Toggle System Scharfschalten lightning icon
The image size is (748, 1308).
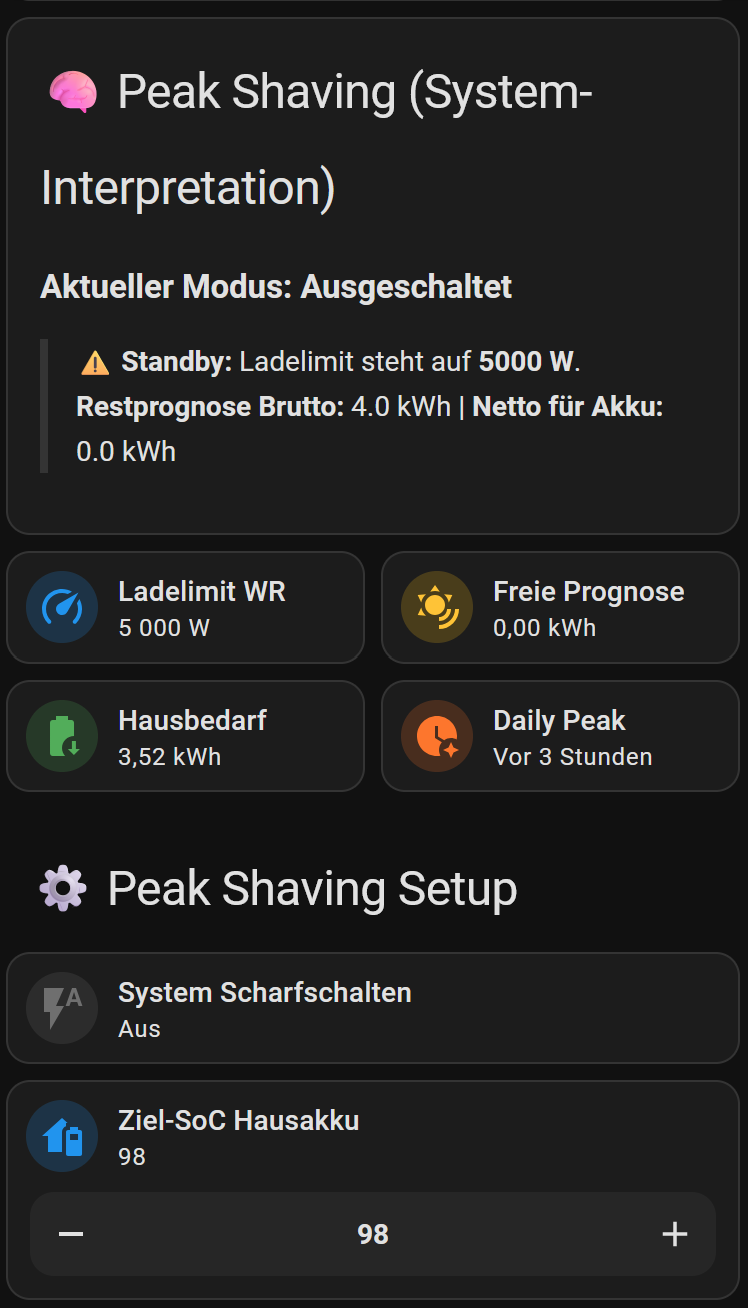pos(62,1008)
